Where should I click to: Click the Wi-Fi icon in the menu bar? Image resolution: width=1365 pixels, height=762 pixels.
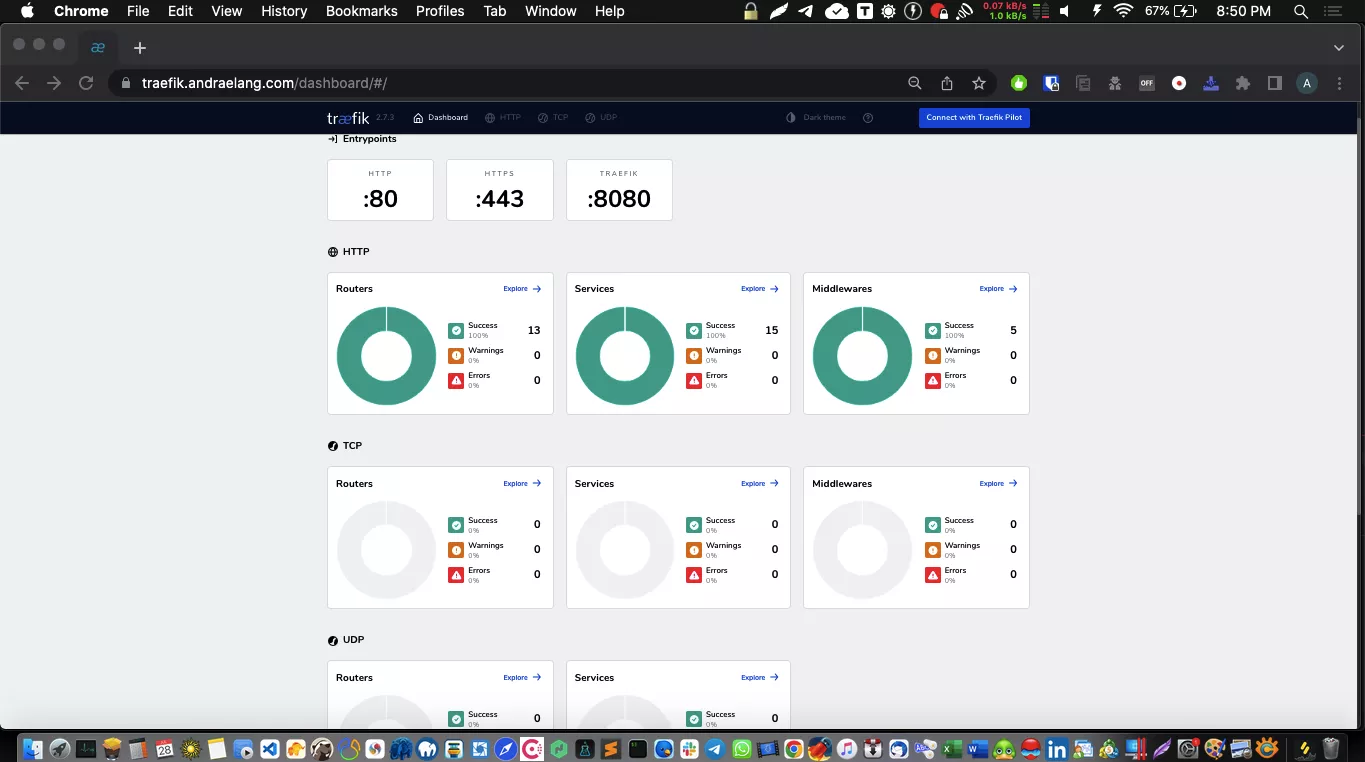tap(1123, 11)
